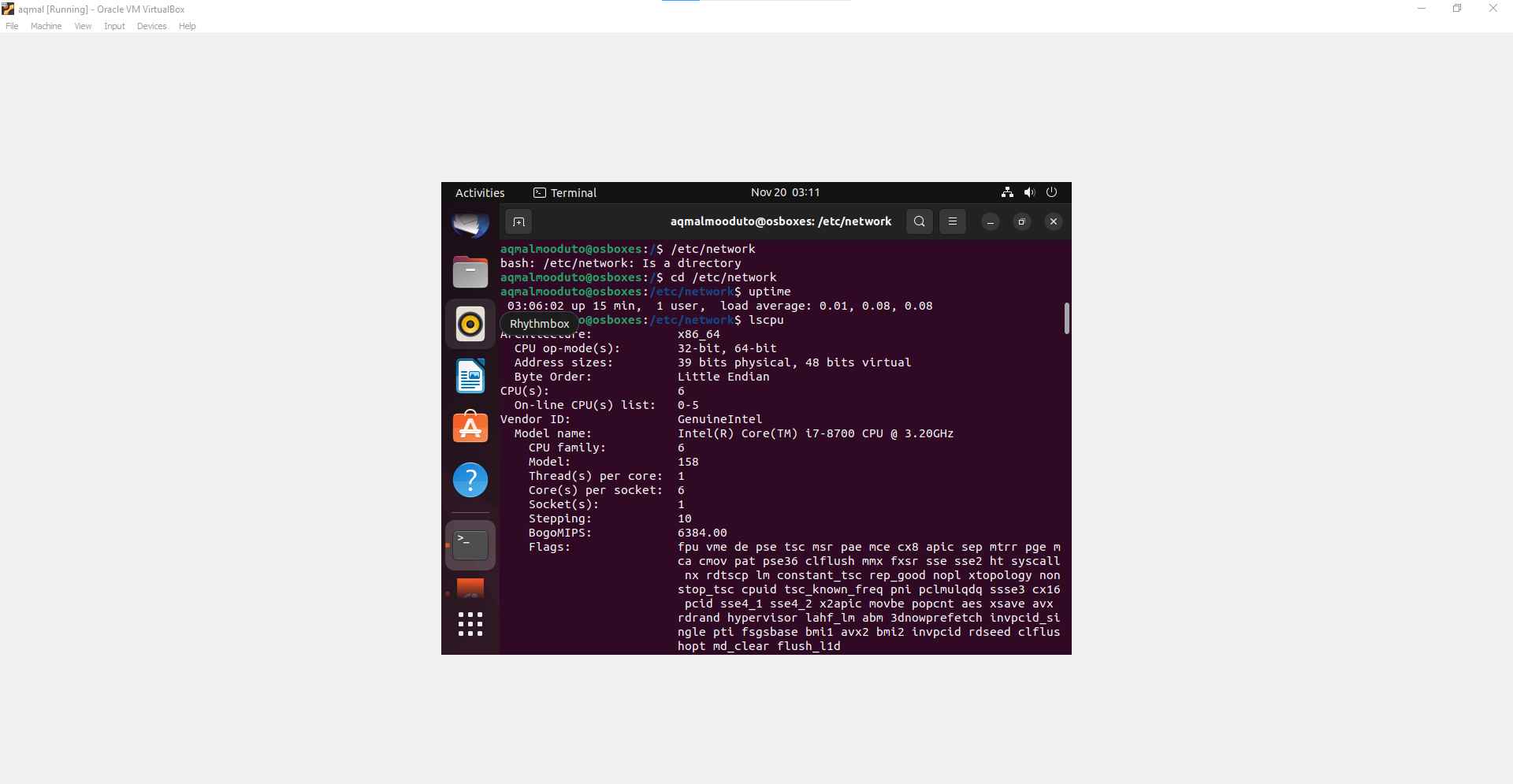Open the Help question mark icon
Screen dimensions: 1513x784
click(470, 480)
